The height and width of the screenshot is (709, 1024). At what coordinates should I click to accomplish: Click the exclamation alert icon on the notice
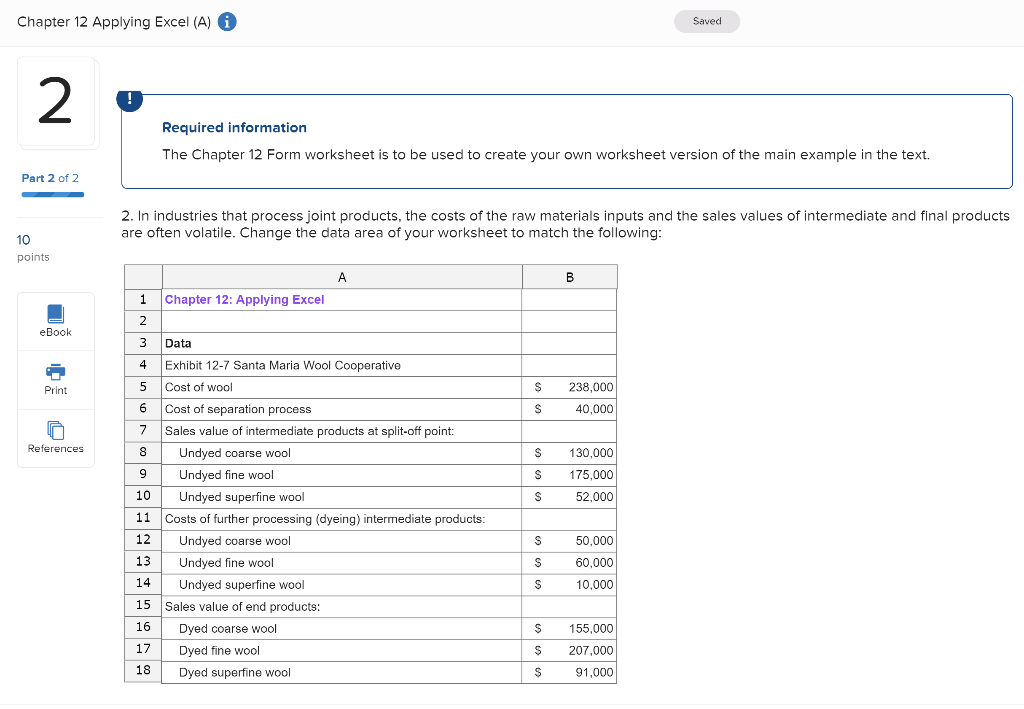click(x=129, y=100)
